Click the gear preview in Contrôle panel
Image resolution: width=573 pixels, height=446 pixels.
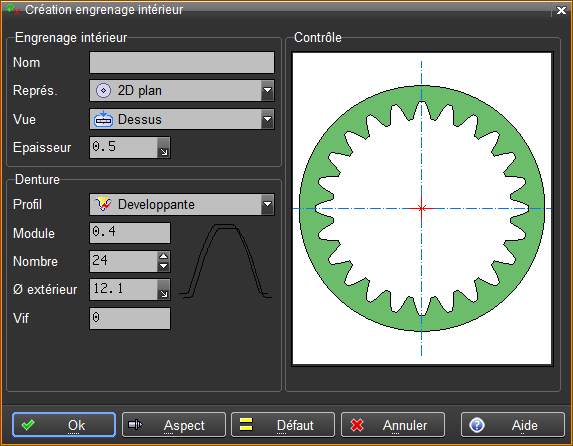(422, 208)
